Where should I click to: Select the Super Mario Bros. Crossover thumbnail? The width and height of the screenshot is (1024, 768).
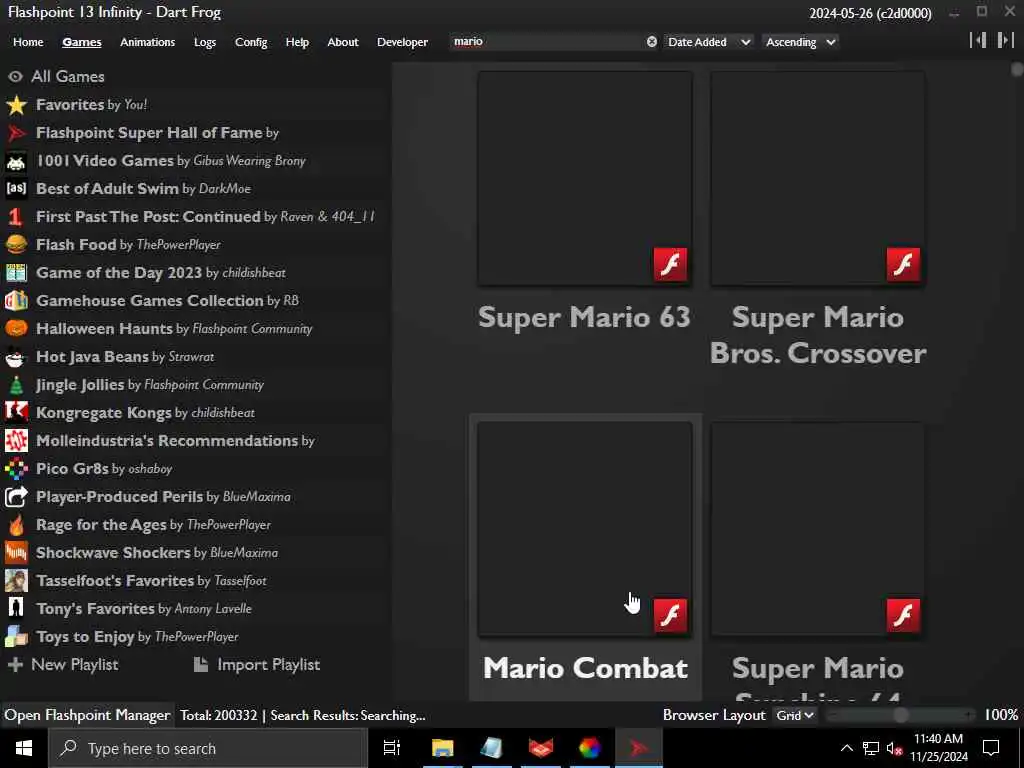[818, 178]
